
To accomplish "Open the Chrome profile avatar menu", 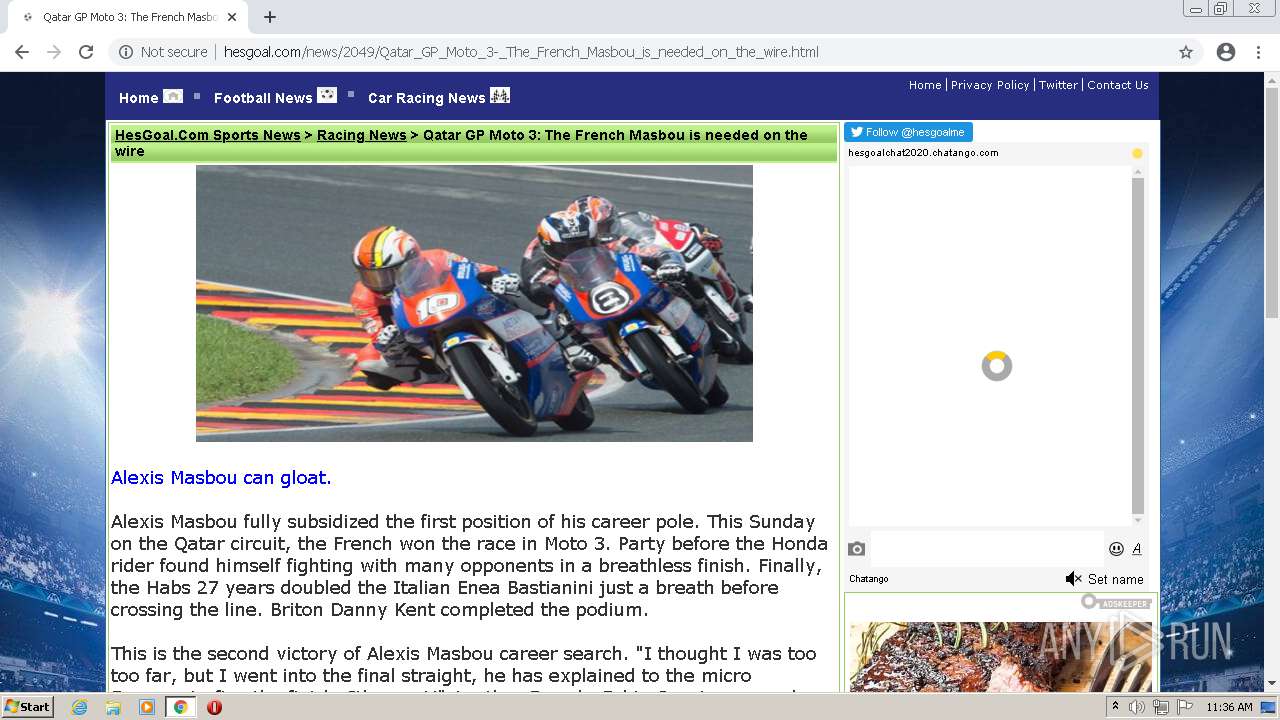I will tap(1226, 52).
